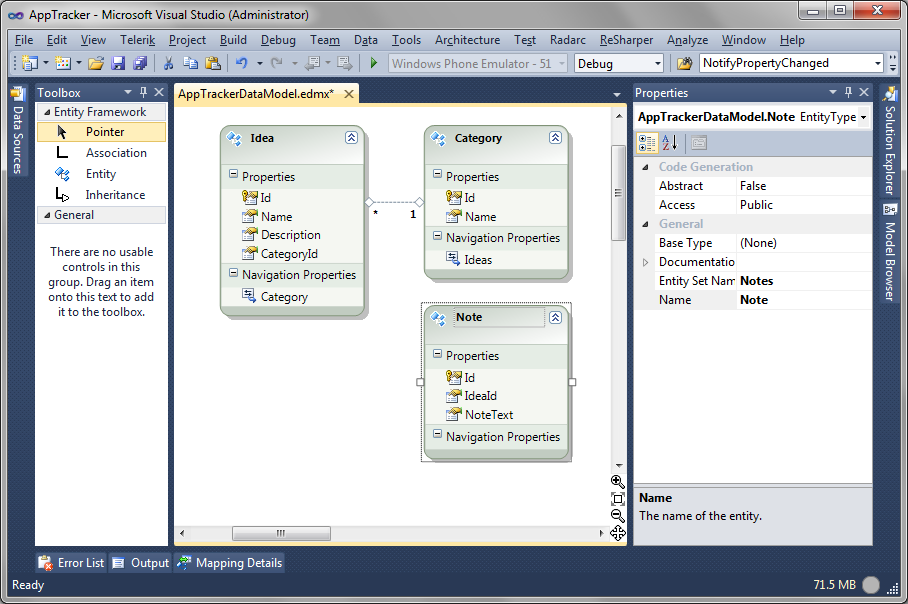
Task: Click the Copy icon in toolbar
Action: 191,63
